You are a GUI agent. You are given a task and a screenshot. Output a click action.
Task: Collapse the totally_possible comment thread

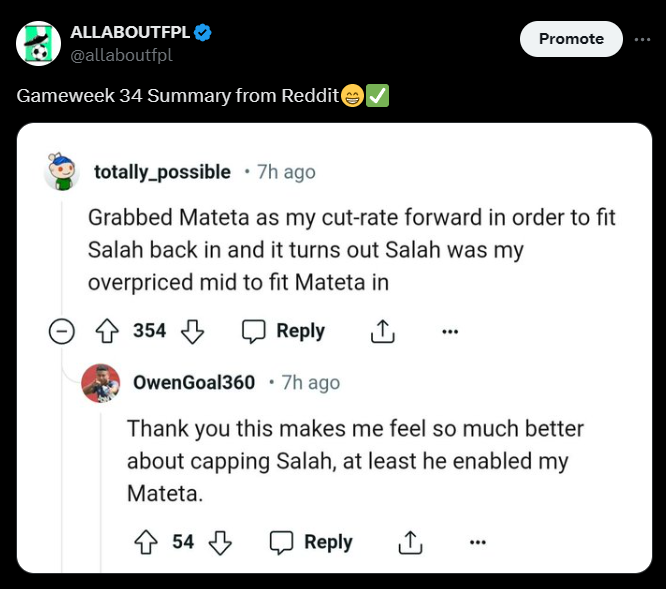[62, 331]
